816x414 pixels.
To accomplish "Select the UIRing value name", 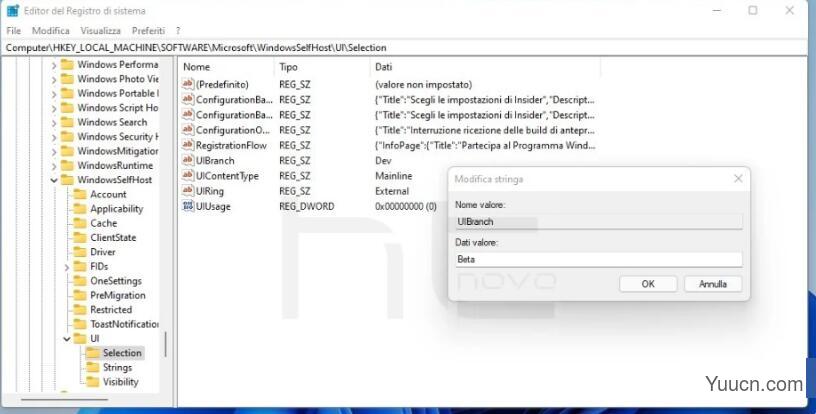I will point(210,191).
